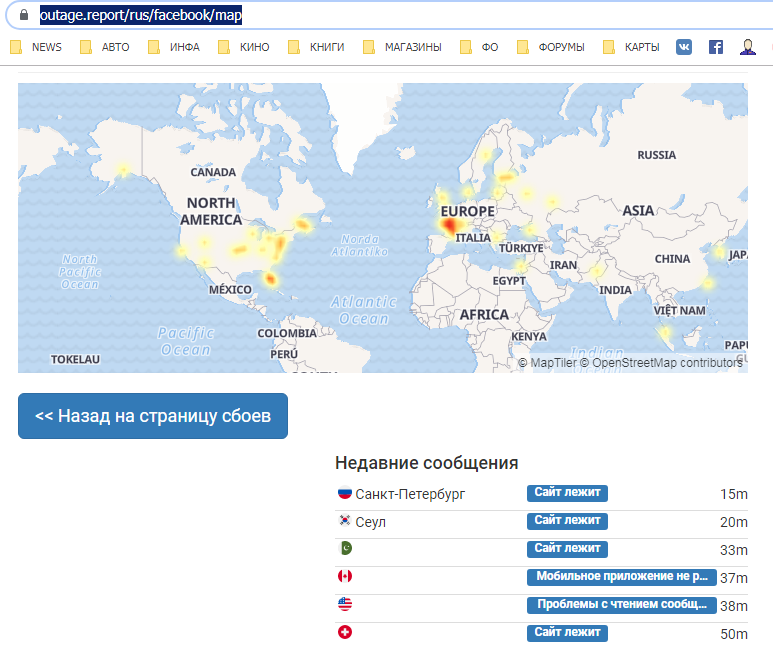The width and height of the screenshot is (773, 669).
Task: Click the 38m timestamp
Action: [734, 606]
